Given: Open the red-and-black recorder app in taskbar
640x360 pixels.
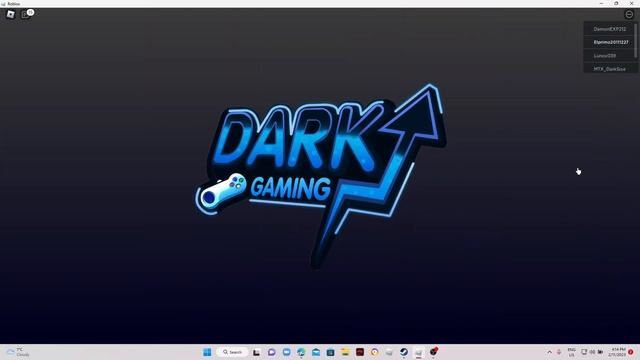Looking at the screenshot, I should (x=433, y=351).
